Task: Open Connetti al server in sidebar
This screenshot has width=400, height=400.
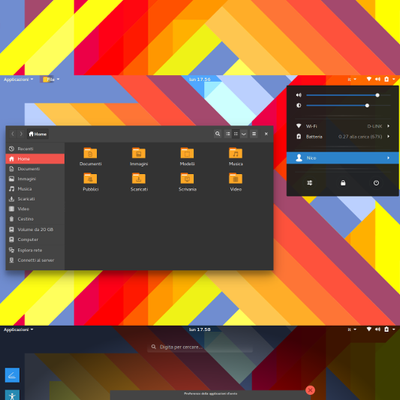Action: [x=35, y=260]
